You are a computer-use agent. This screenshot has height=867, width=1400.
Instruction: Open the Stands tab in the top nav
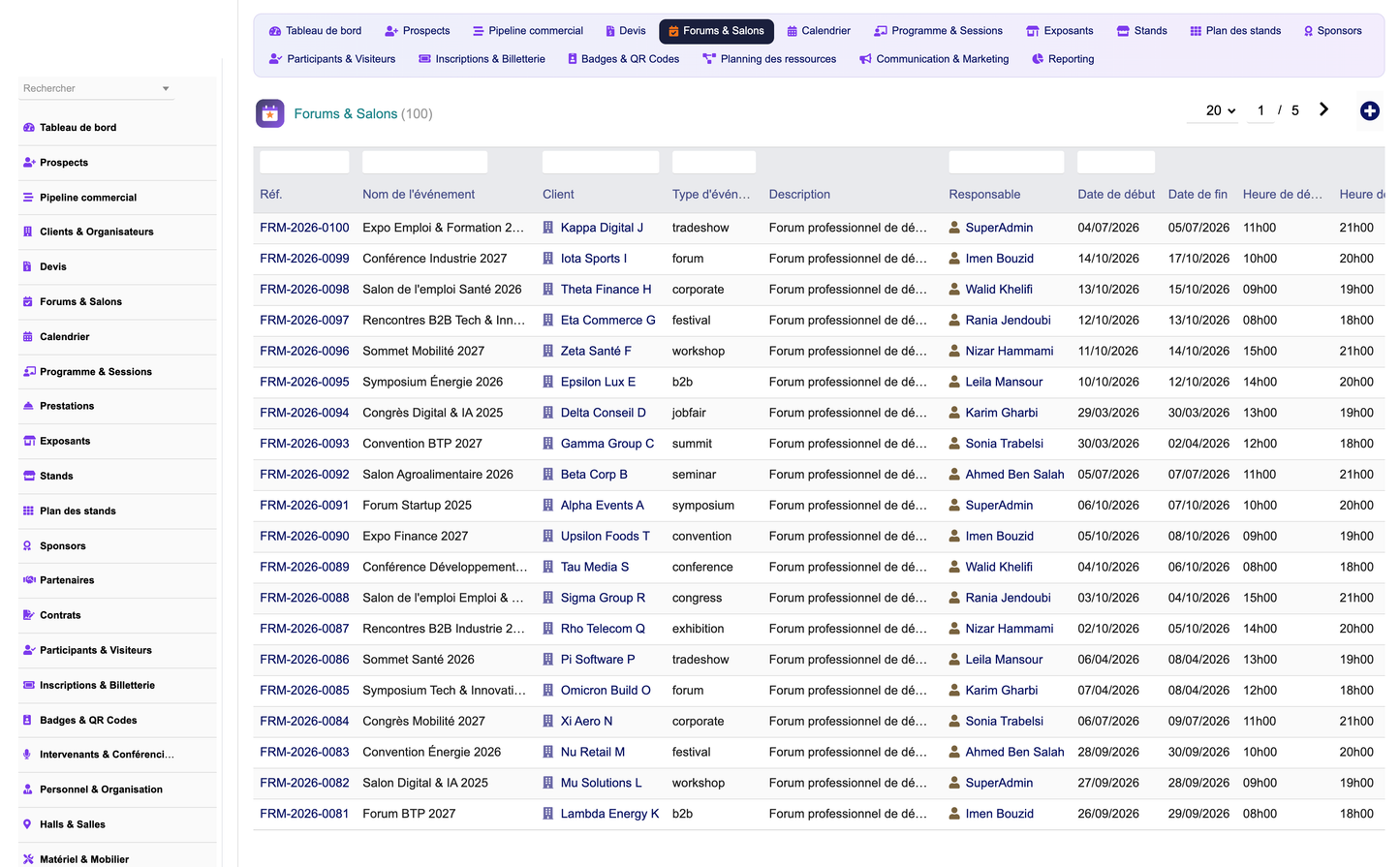[x=1141, y=31]
